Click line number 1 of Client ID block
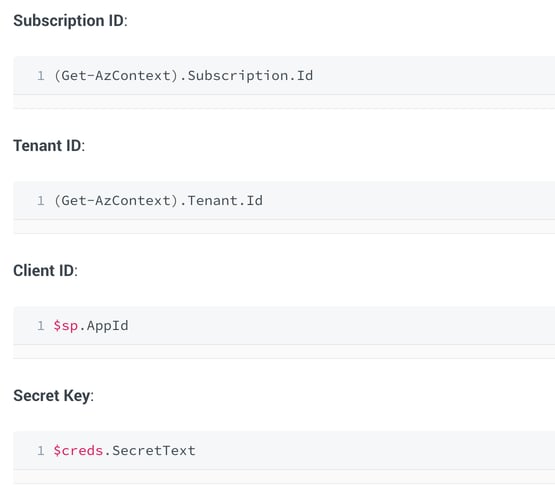This screenshot has width=555, height=492. [41, 326]
